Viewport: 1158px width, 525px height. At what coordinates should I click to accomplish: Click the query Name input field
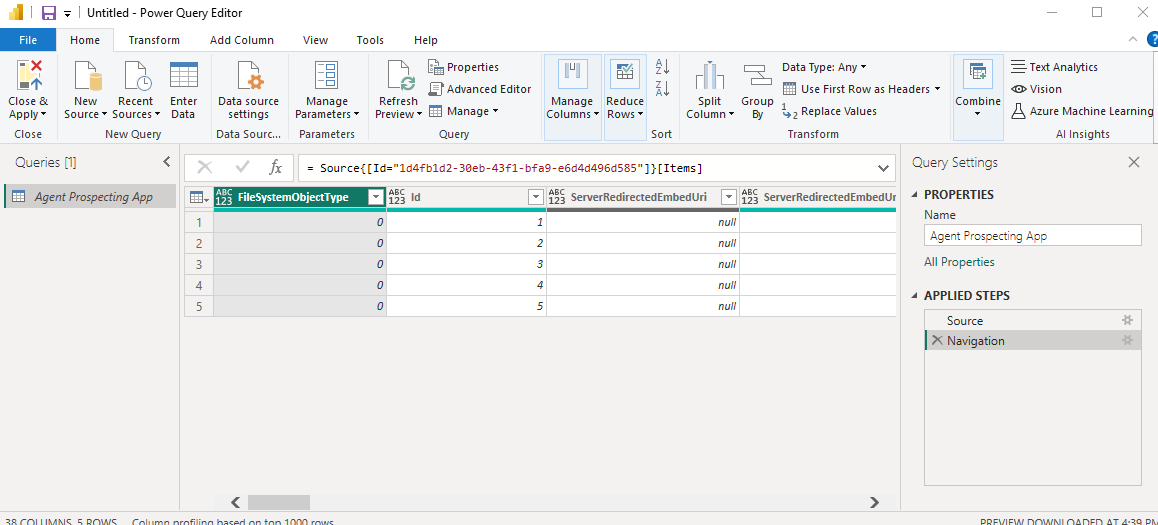tap(1032, 236)
